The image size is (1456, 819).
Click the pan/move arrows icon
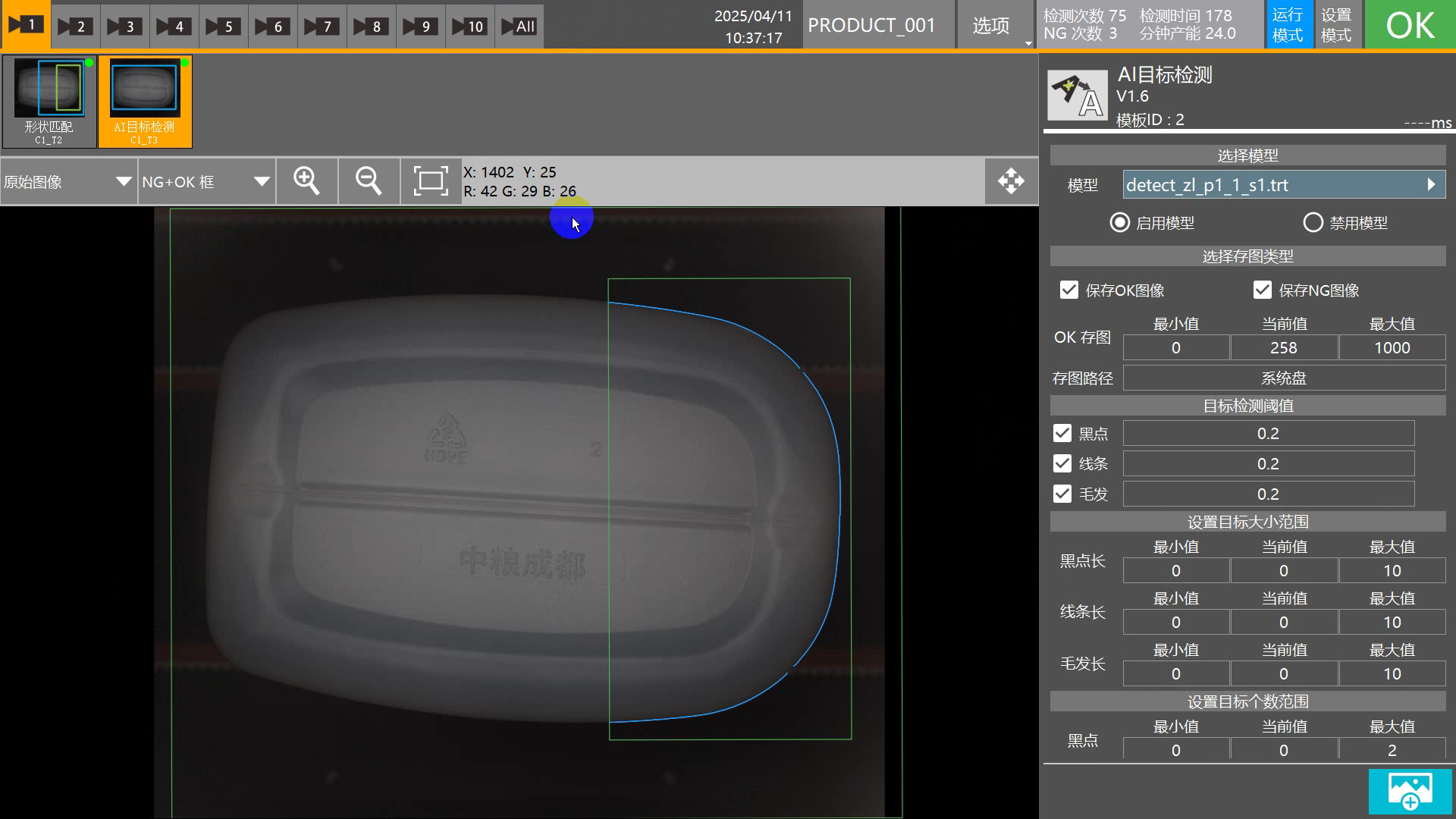(x=1011, y=181)
